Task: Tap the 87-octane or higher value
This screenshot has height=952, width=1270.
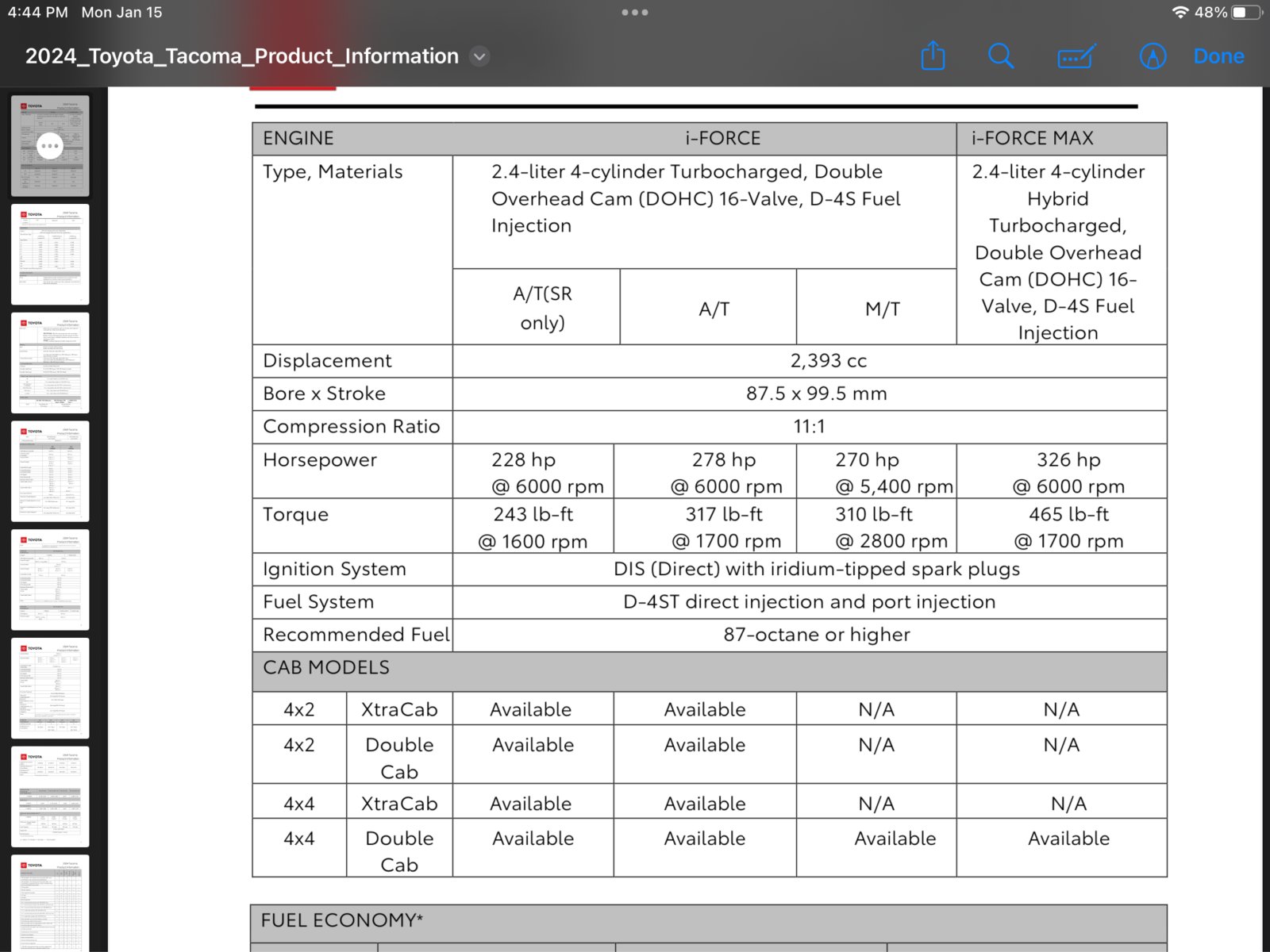Action: point(817,635)
